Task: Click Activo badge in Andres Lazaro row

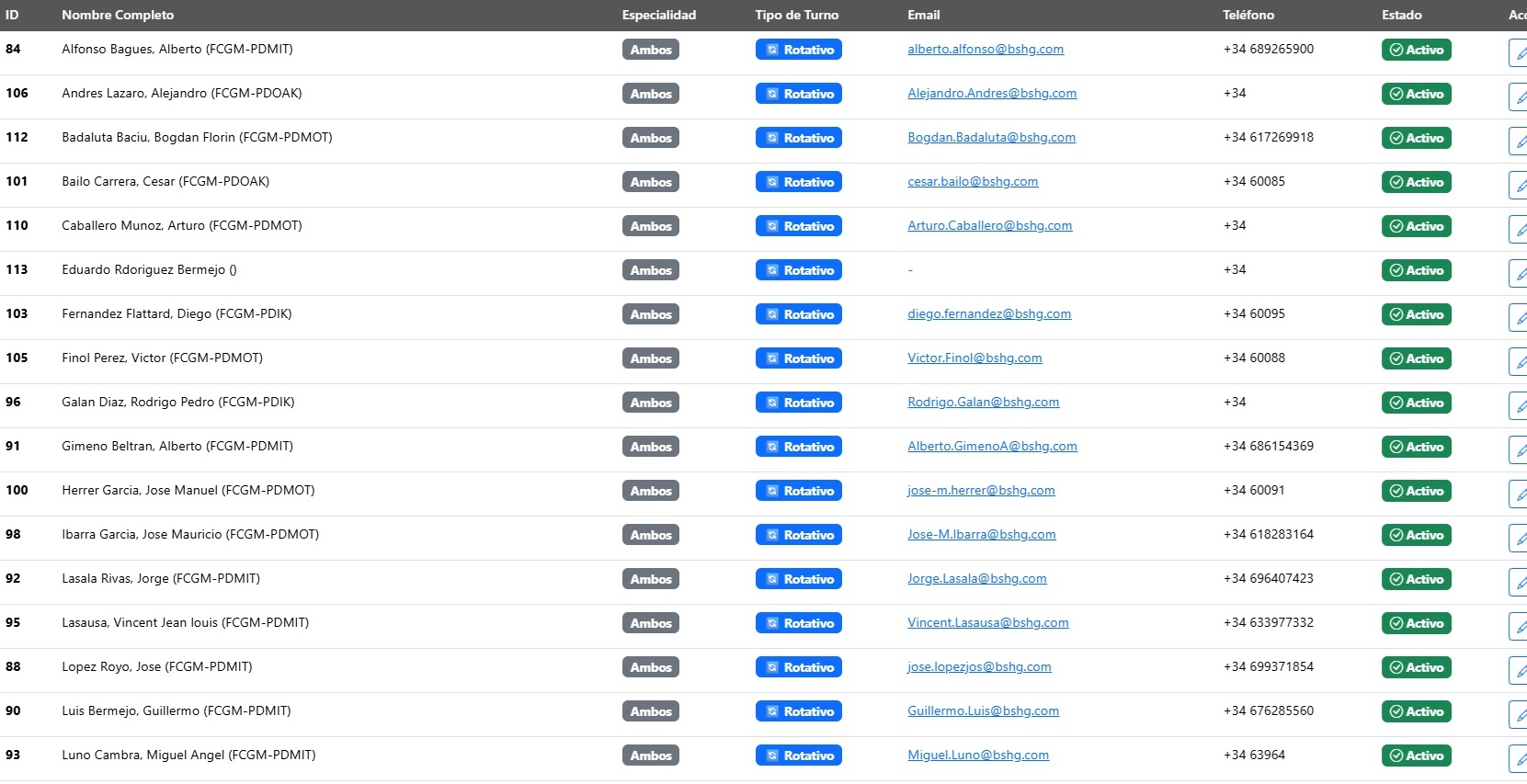Action: [1416, 94]
